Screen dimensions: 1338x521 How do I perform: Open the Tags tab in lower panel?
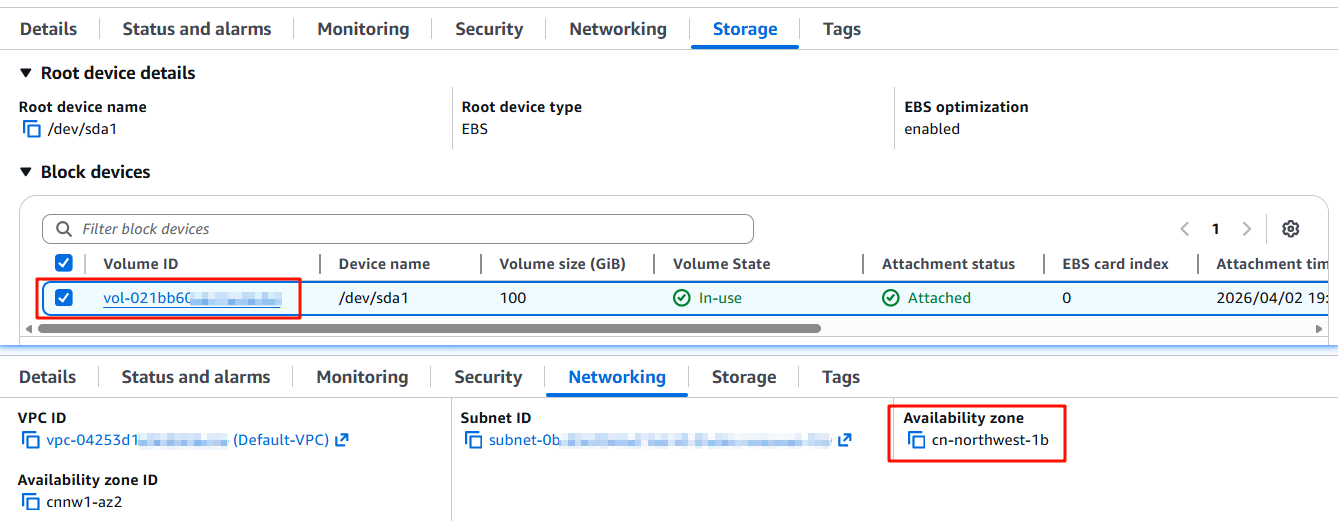(x=840, y=377)
